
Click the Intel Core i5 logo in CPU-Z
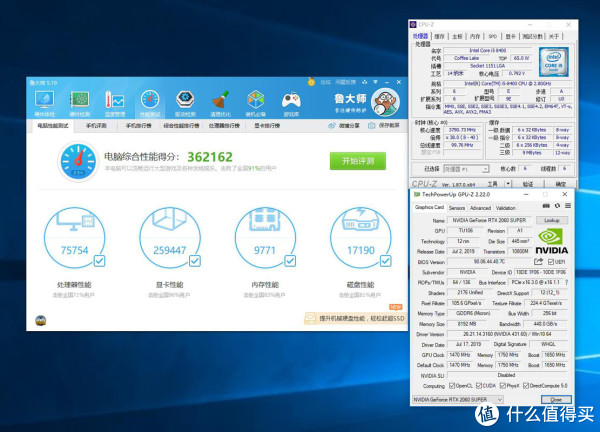[553, 62]
